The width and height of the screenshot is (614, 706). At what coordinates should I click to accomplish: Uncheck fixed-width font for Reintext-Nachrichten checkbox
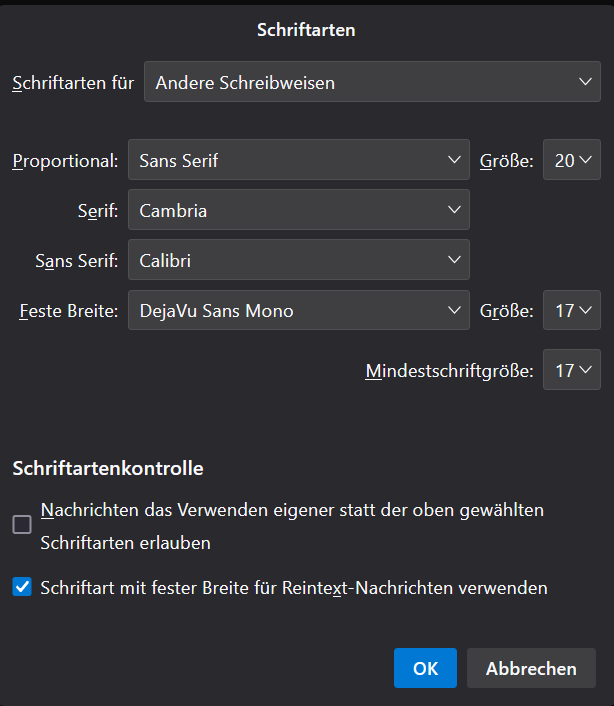point(22,587)
